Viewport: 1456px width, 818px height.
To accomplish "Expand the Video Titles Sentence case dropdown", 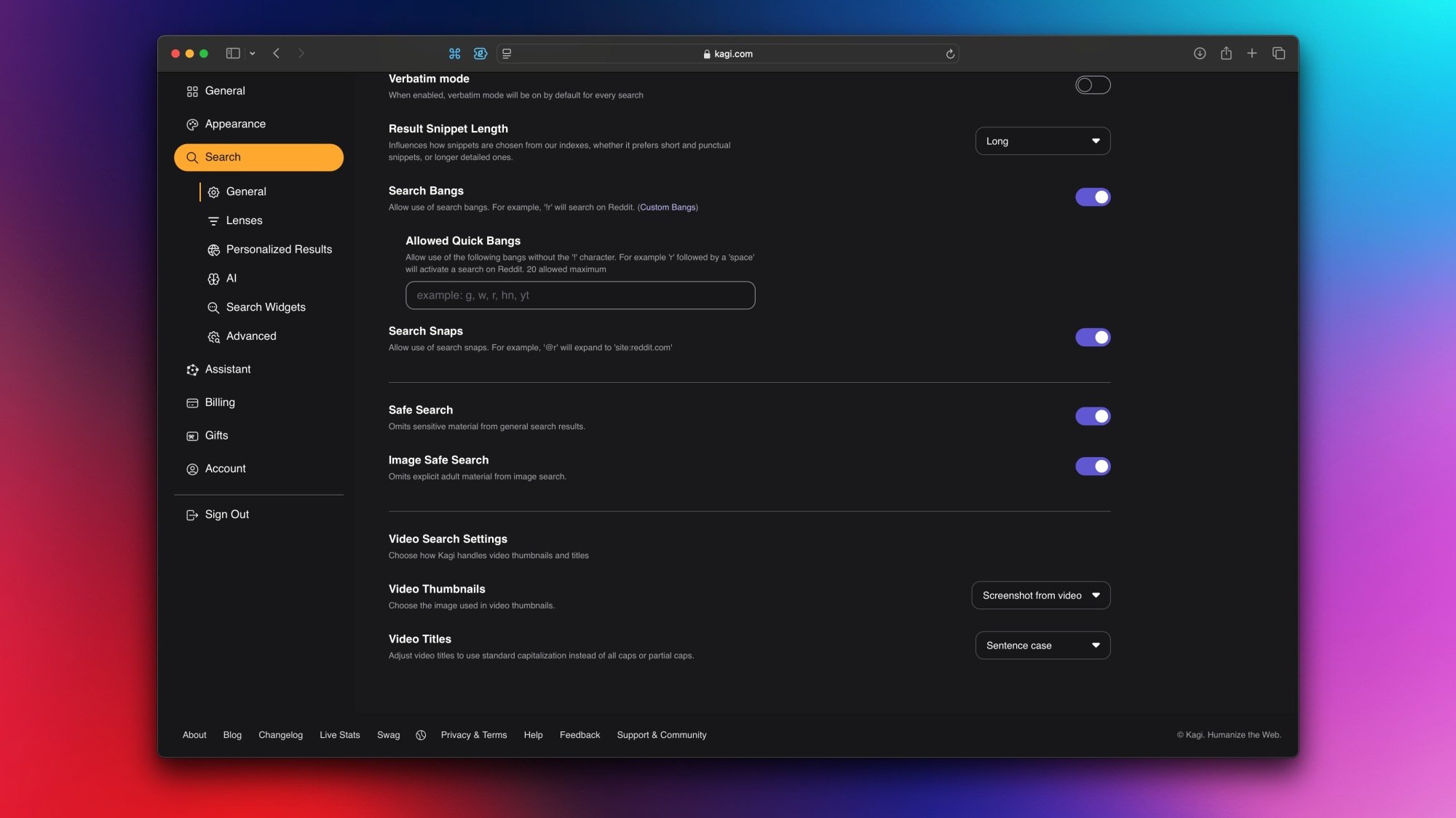I will click(x=1042, y=646).
